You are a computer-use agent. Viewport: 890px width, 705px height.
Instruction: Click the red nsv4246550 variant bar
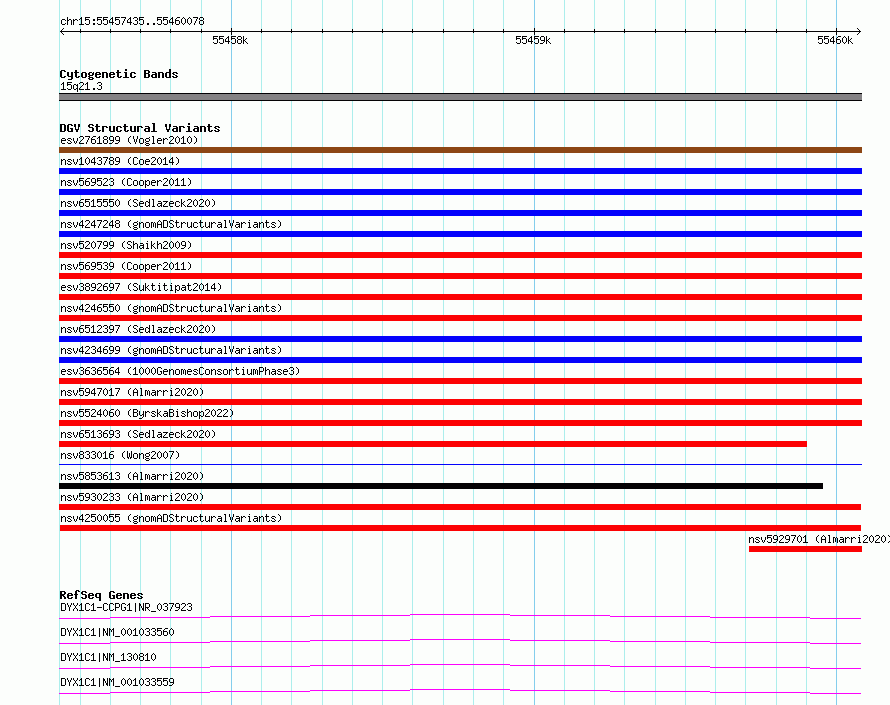460,318
